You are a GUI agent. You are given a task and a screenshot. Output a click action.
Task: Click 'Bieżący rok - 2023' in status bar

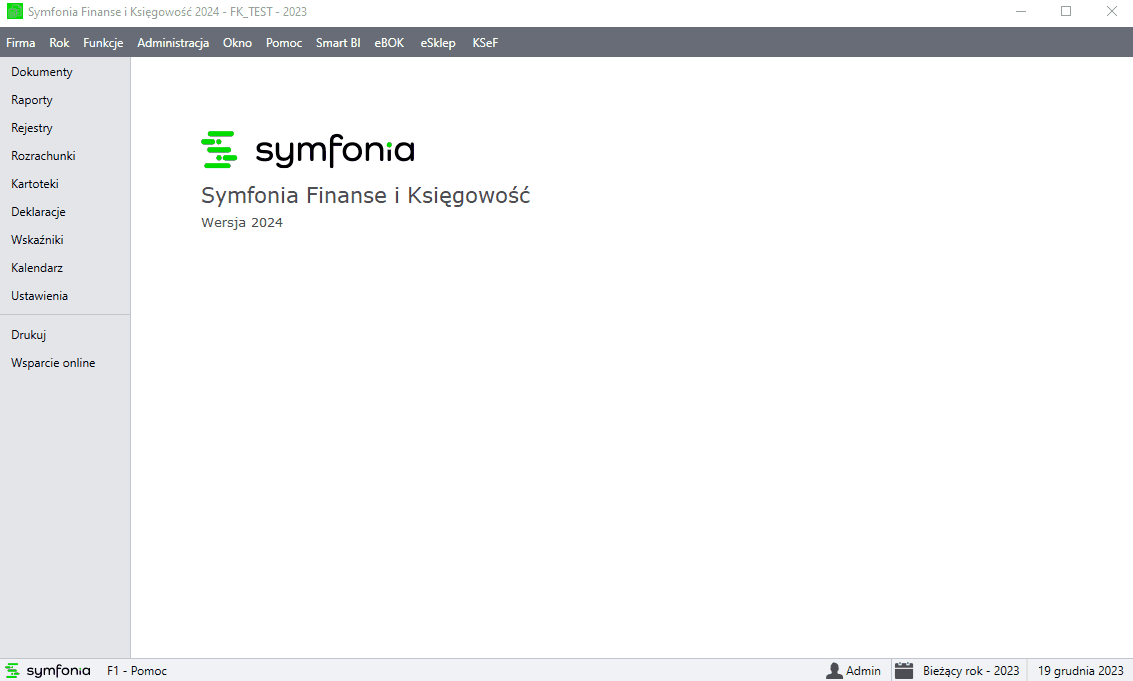pos(971,671)
